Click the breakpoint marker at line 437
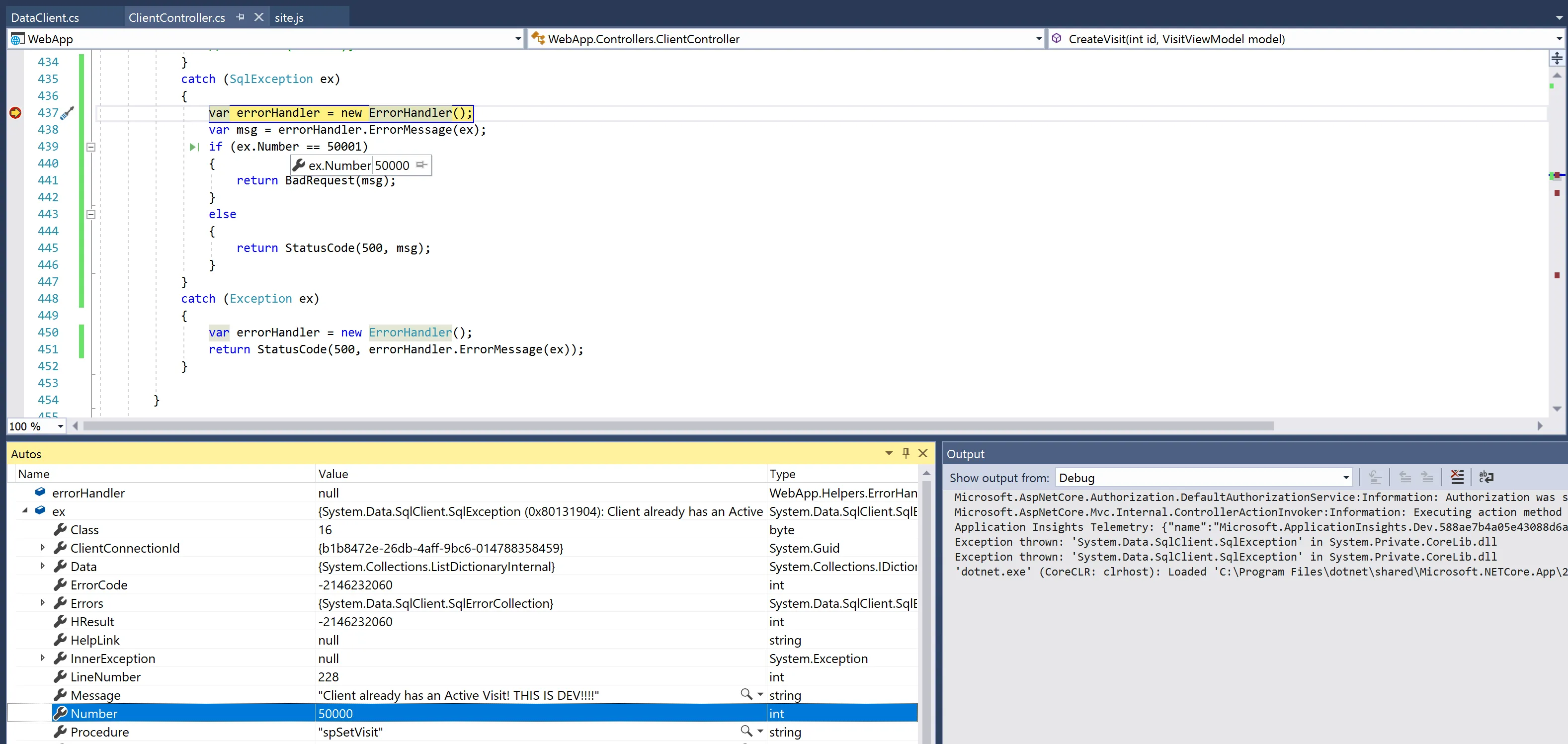 tap(15, 113)
